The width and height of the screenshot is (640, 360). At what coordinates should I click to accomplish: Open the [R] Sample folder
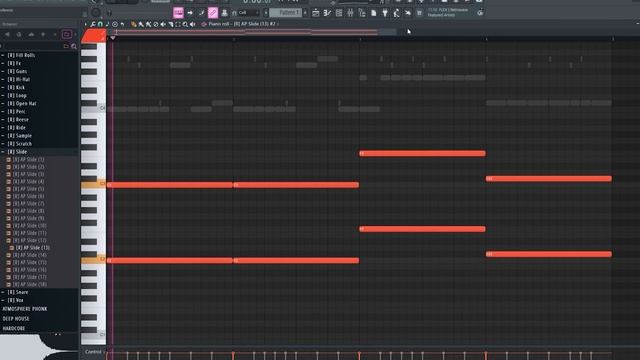pos(19,136)
